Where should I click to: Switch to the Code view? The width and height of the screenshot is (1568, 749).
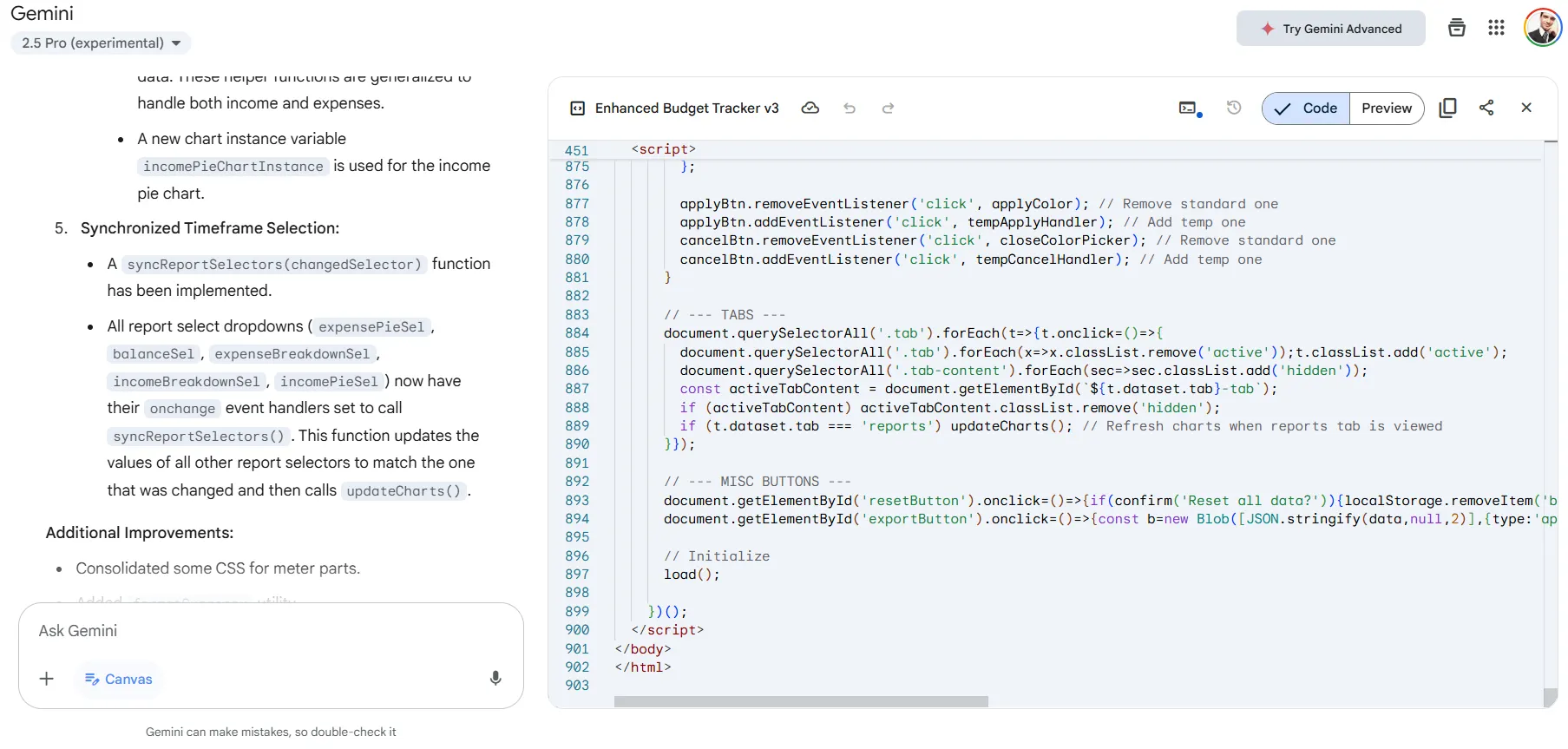tap(1306, 108)
